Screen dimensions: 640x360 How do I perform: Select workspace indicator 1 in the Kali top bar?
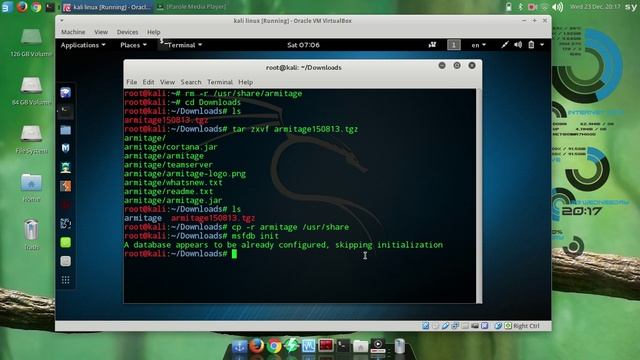point(453,45)
